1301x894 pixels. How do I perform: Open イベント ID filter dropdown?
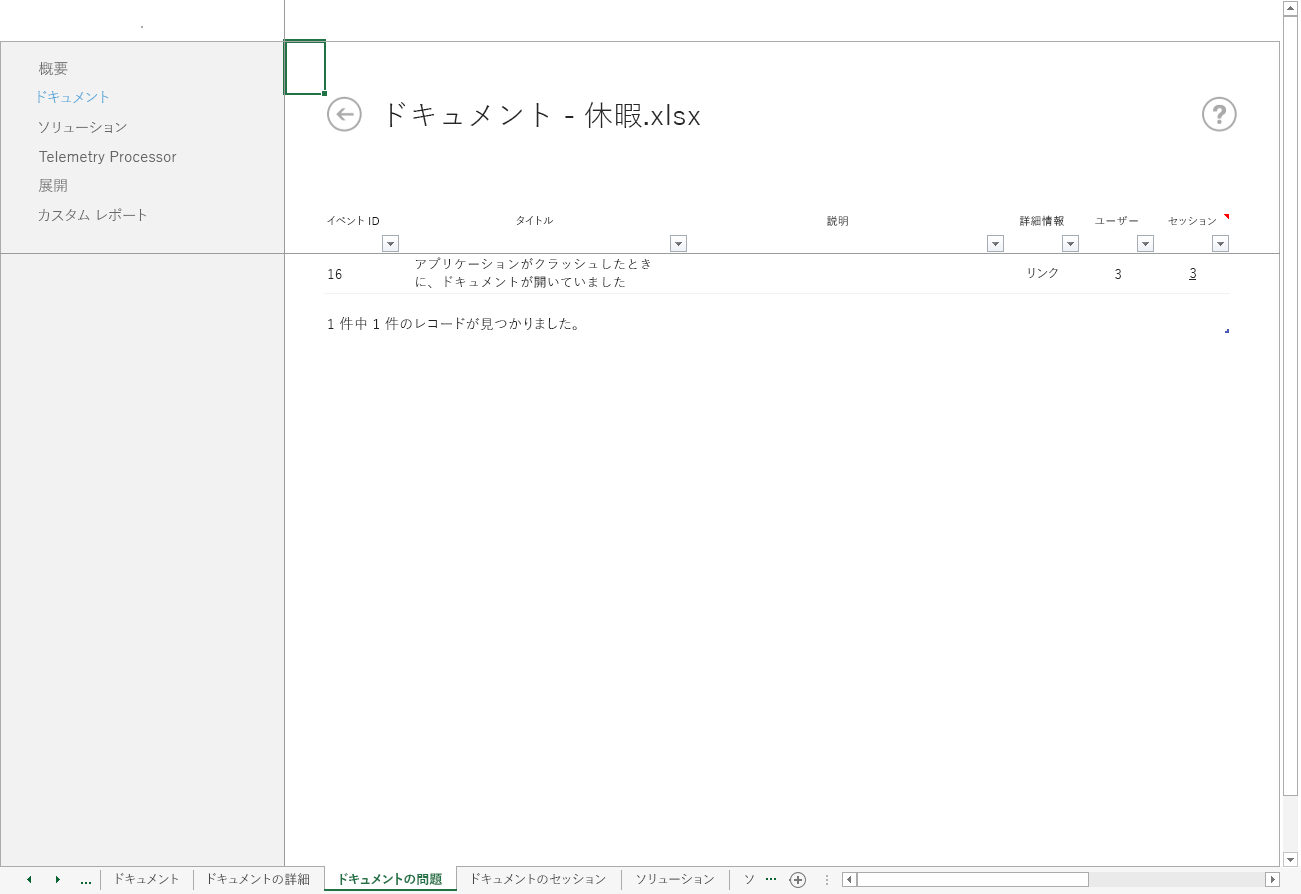point(390,243)
